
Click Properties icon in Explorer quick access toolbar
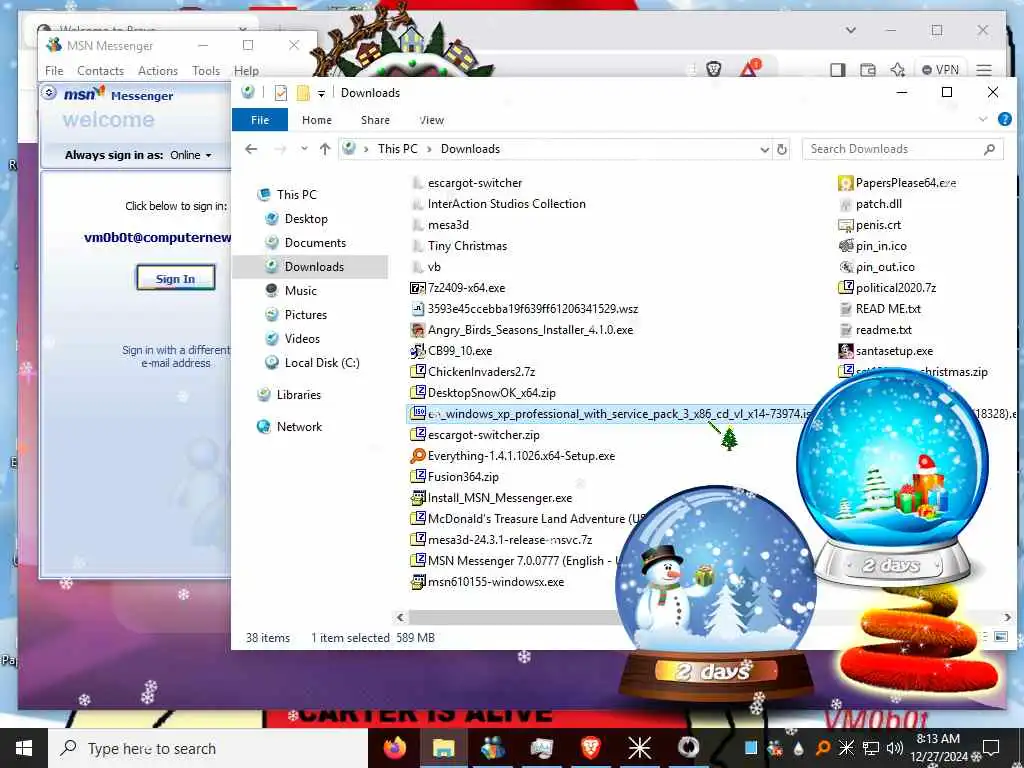281,93
